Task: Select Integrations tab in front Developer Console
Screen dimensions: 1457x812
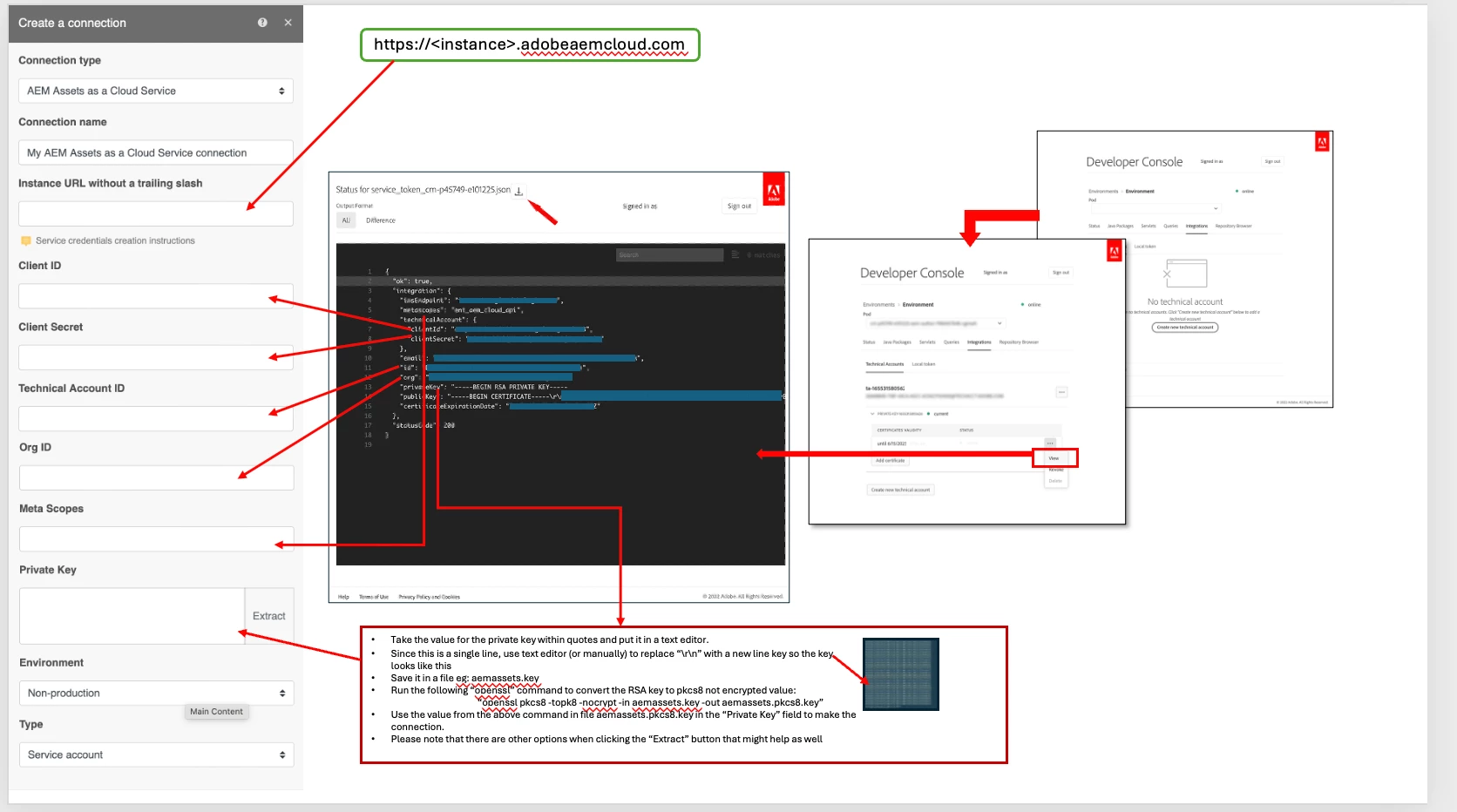Action: [x=979, y=342]
